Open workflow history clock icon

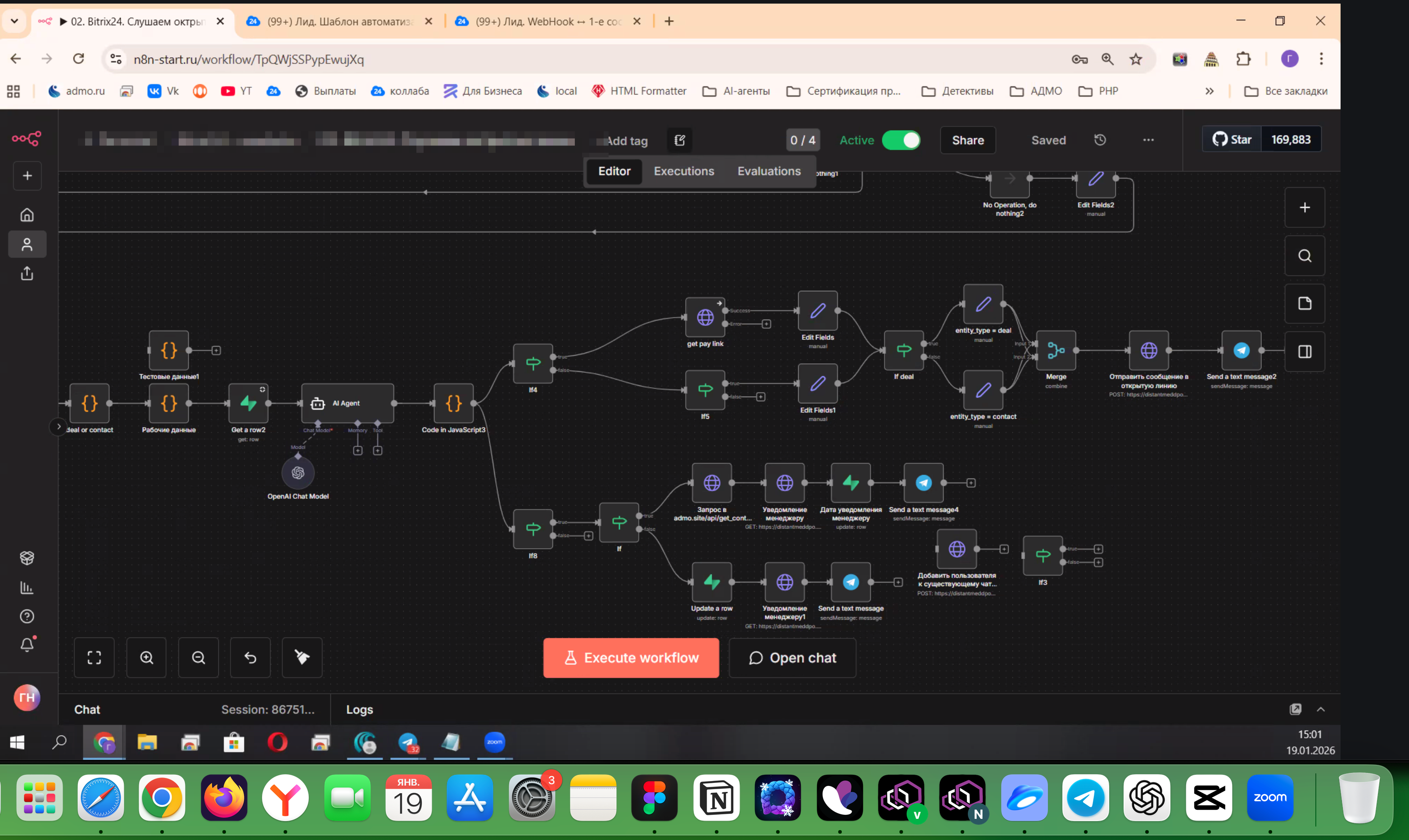click(x=1099, y=140)
